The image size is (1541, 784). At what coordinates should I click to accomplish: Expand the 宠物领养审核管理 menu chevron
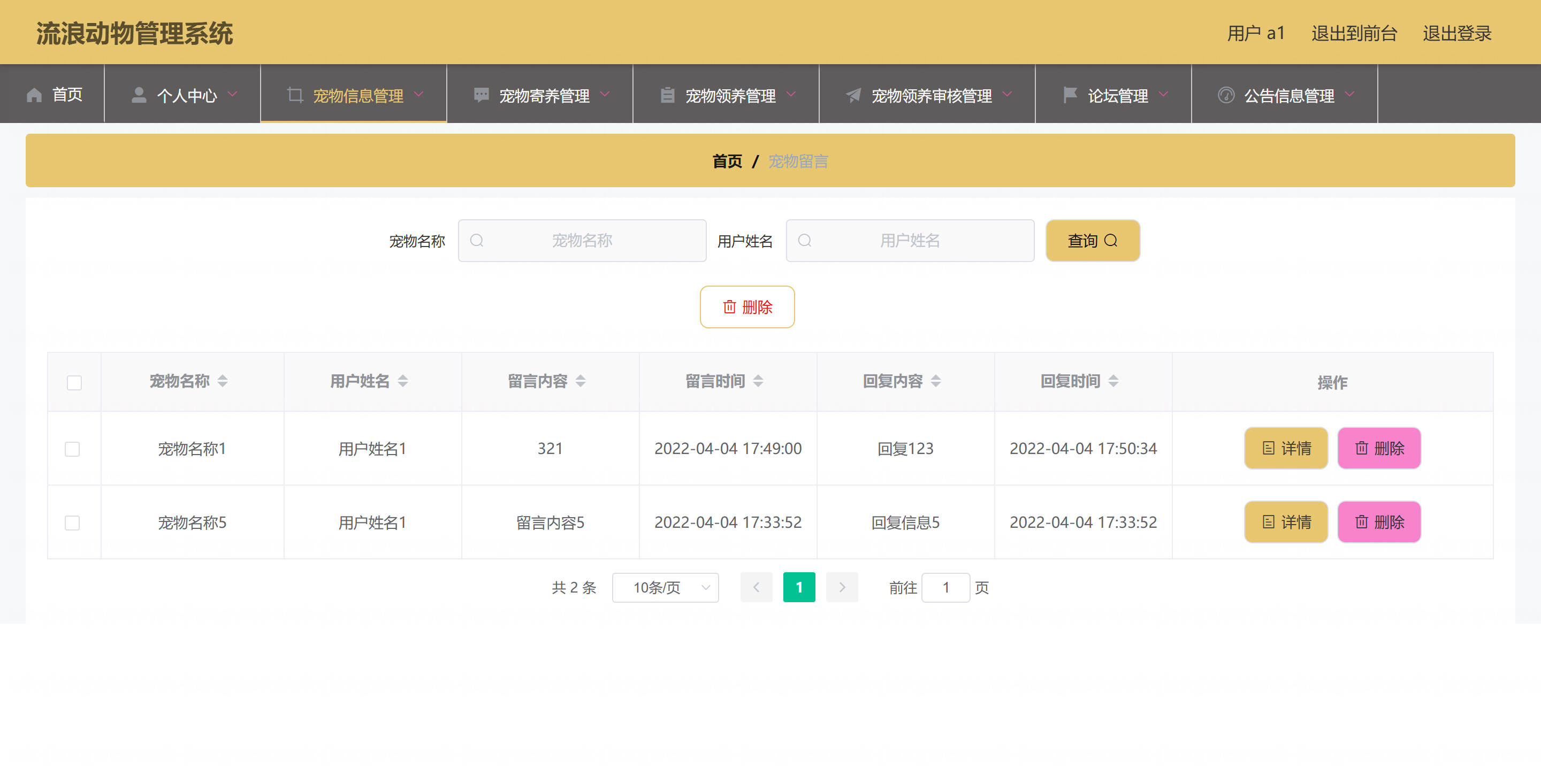coord(1008,95)
